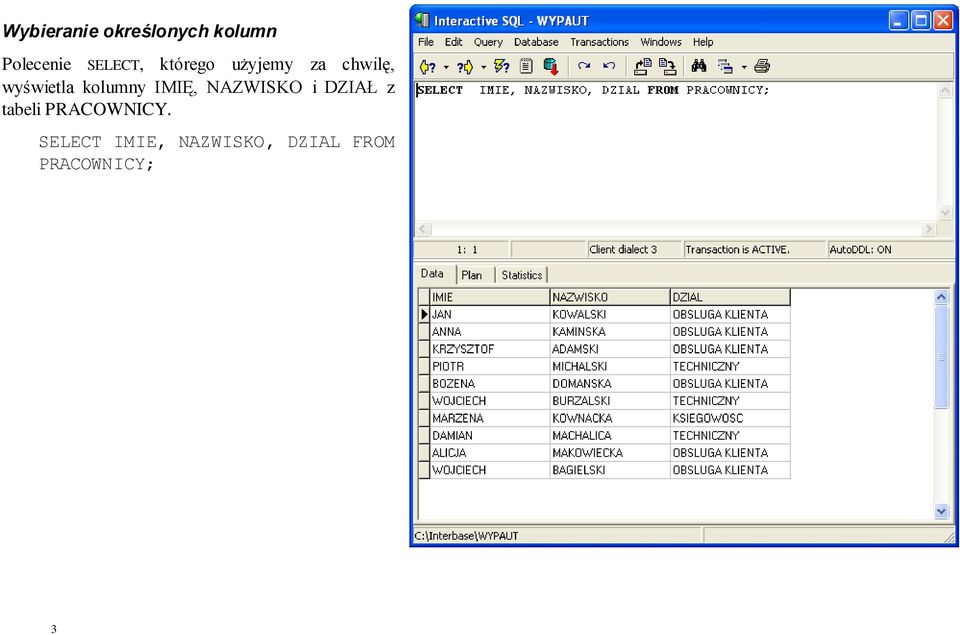Switch to the Statistics tab
Viewport: 960px width, 635px height.
click(x=522, y=275)
